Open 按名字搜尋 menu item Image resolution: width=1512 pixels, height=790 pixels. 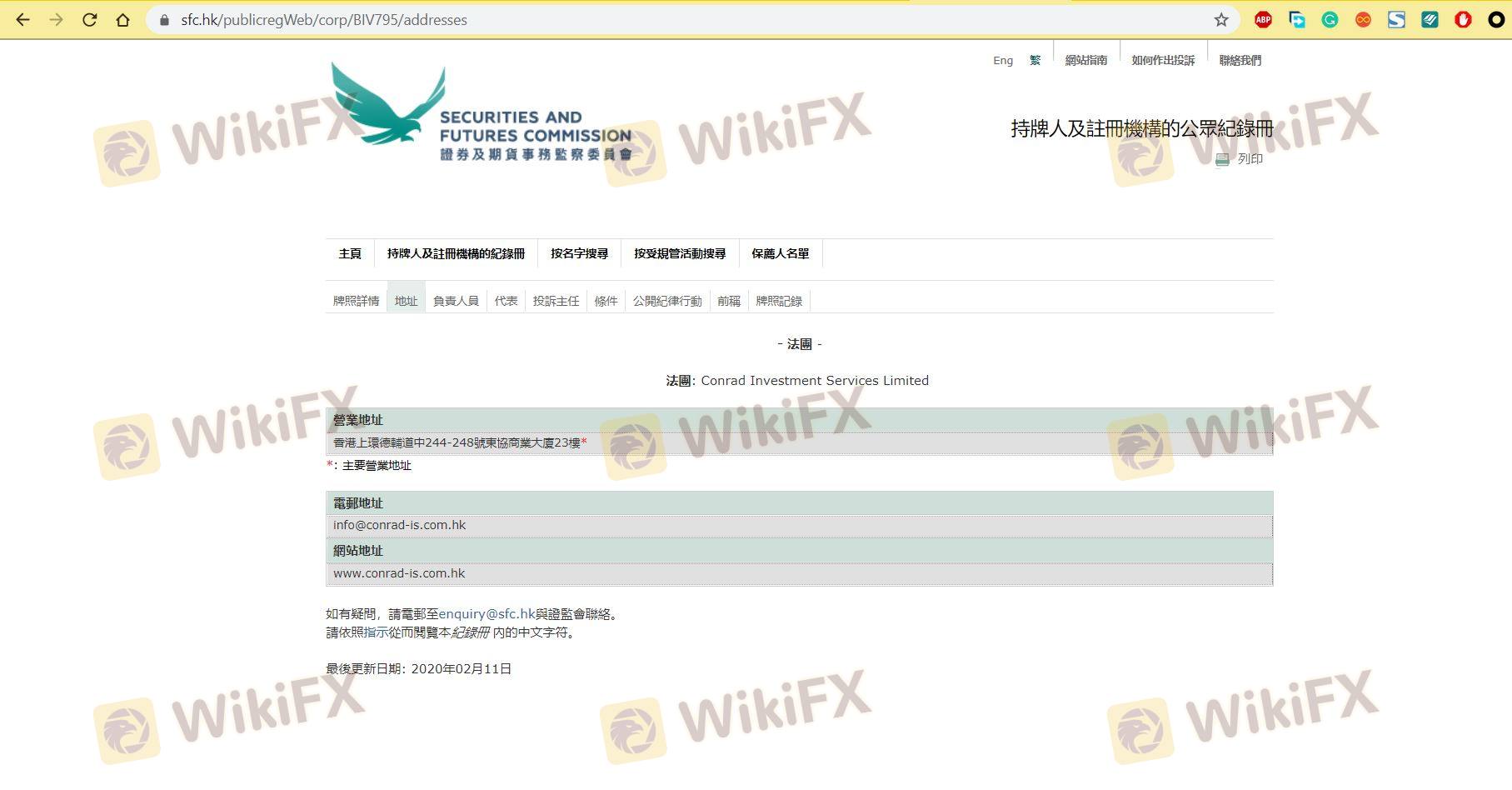(579, 253)
